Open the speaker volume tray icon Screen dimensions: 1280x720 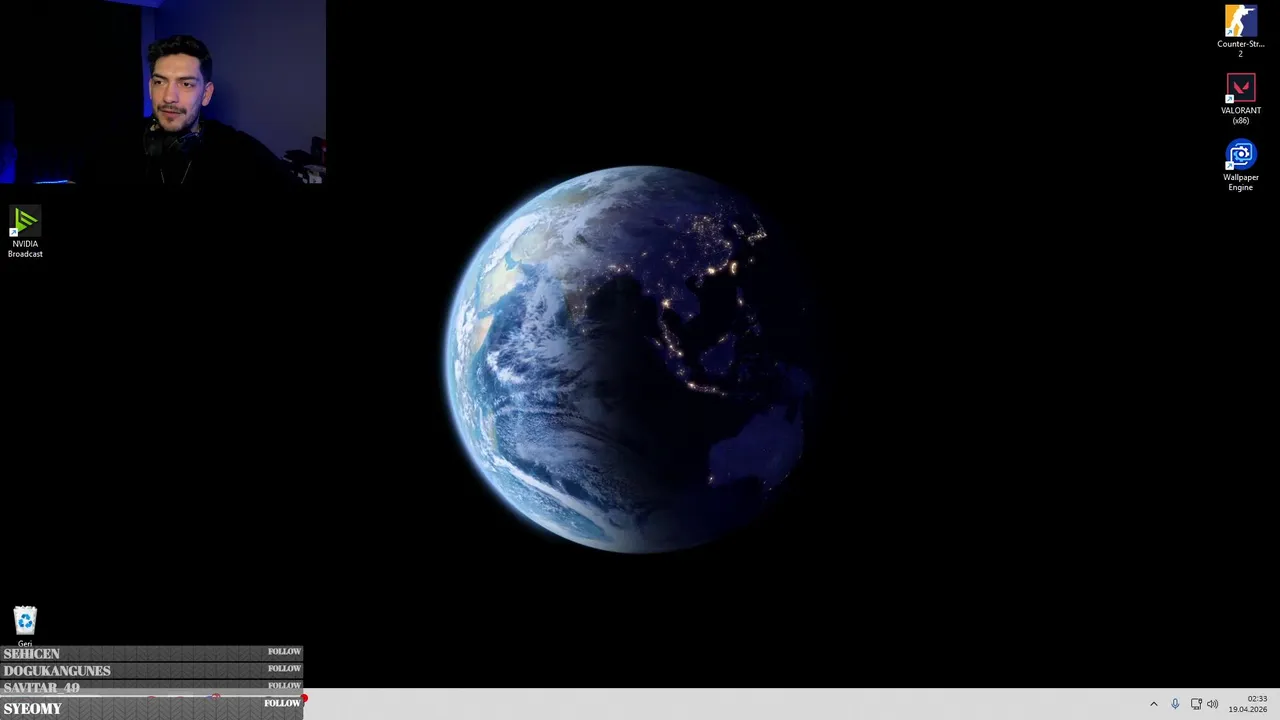click(1213, 704)
